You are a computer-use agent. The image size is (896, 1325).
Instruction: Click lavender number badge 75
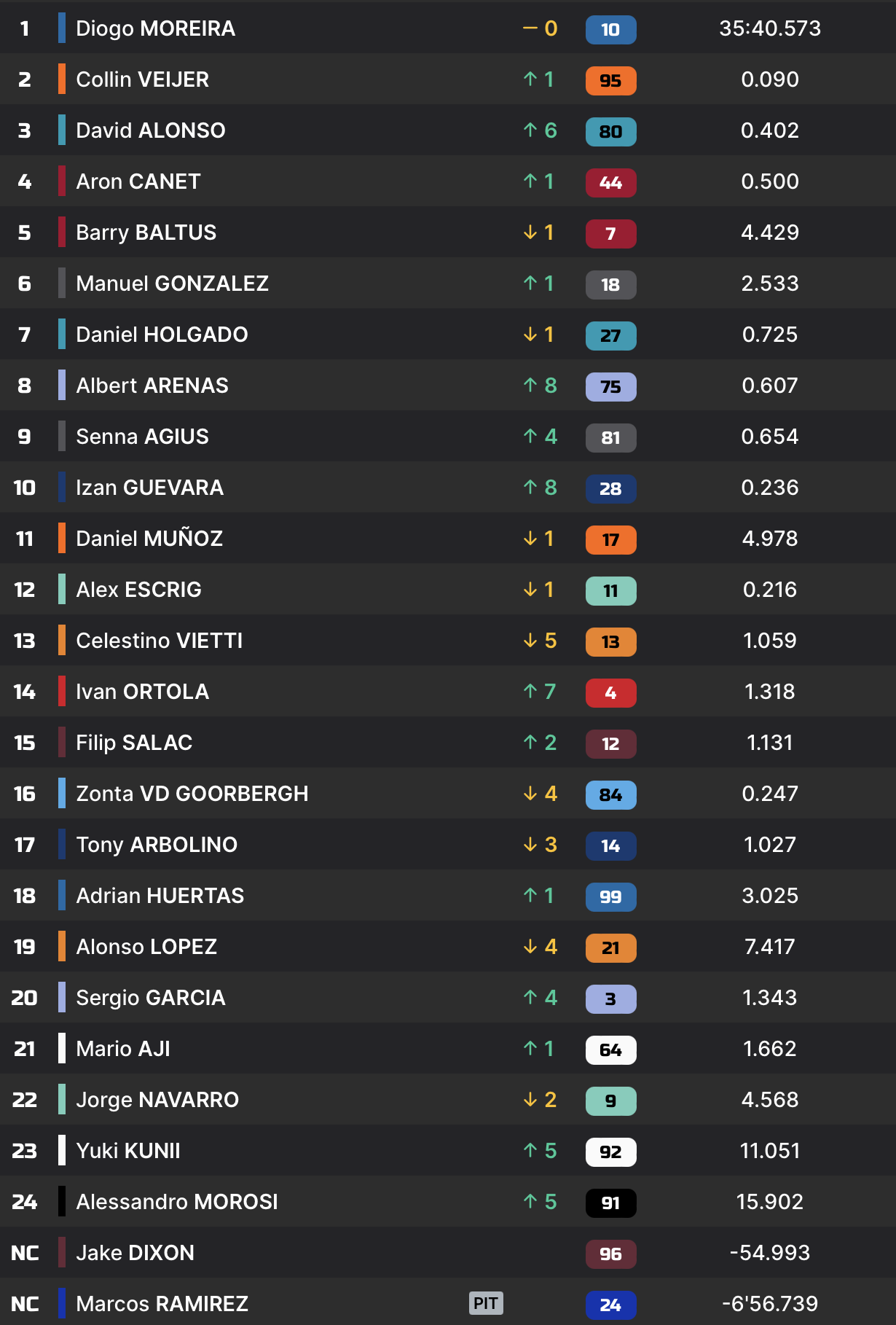(610, 387)
